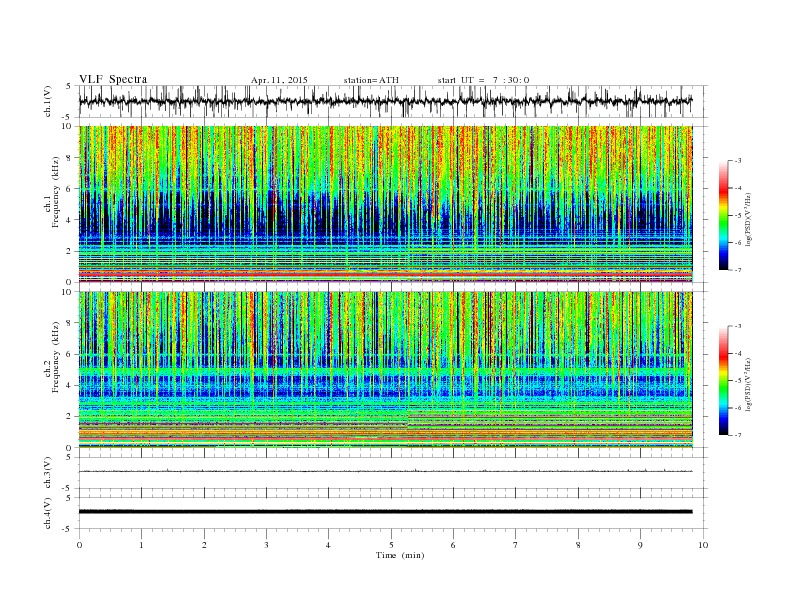Click the ch.2 PSD color scale bar
The height and width of the screenshot is (612, 792).
724,380
